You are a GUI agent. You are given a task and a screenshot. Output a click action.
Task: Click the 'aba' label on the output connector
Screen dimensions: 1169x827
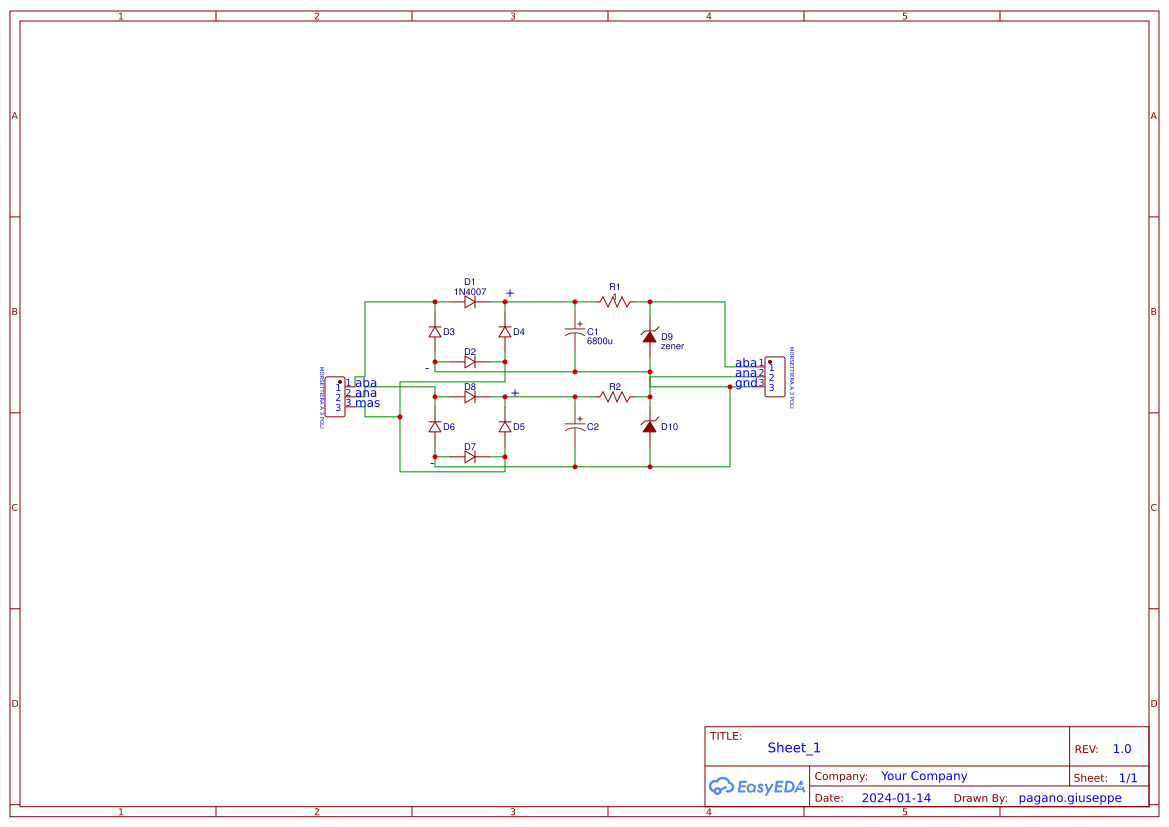pyautogui.click(x=746, y=363)
